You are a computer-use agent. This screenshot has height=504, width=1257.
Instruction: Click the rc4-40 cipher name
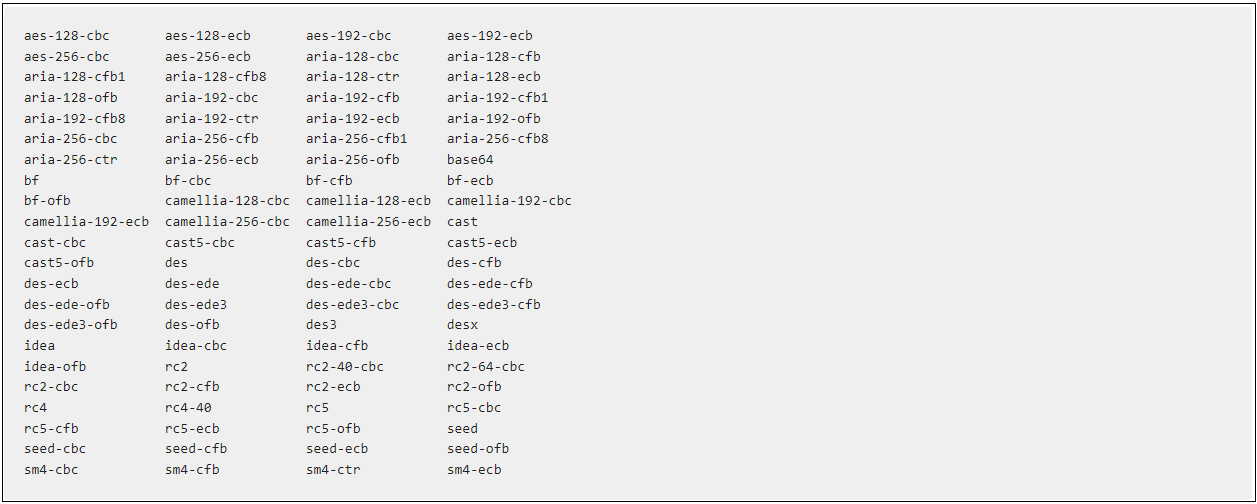[x=189, y=408]
